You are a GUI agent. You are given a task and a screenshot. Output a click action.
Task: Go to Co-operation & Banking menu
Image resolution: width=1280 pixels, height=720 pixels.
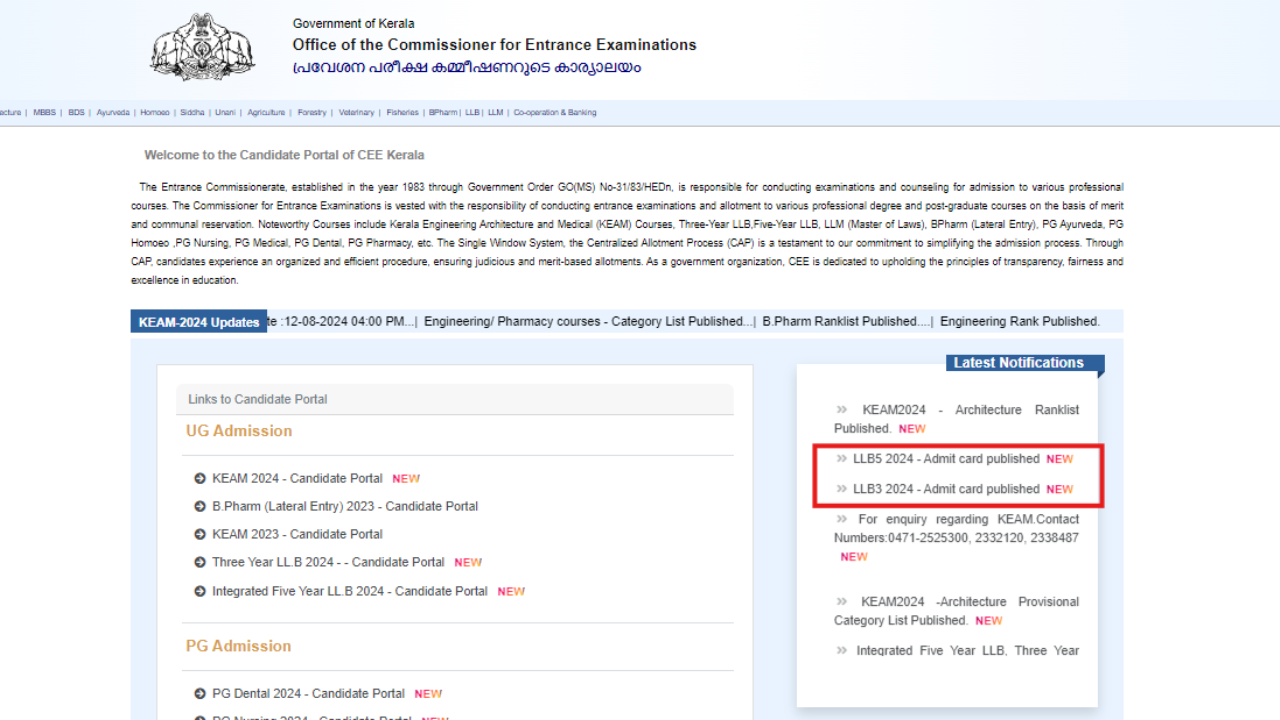(x=555, y=113)
